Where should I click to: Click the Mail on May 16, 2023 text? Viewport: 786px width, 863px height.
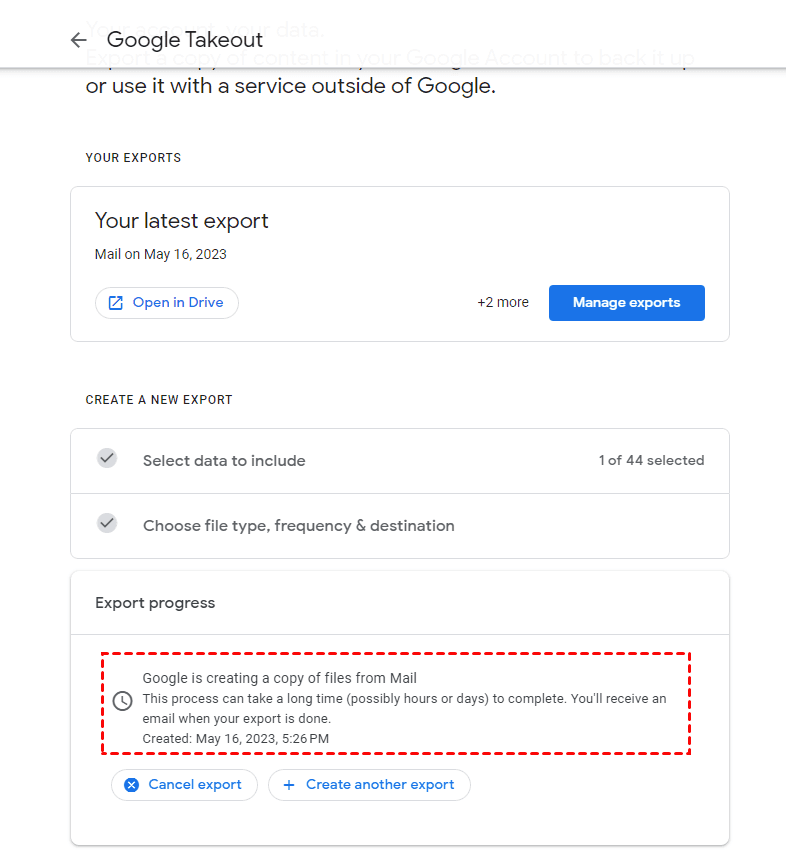click(x=160, y=254)
